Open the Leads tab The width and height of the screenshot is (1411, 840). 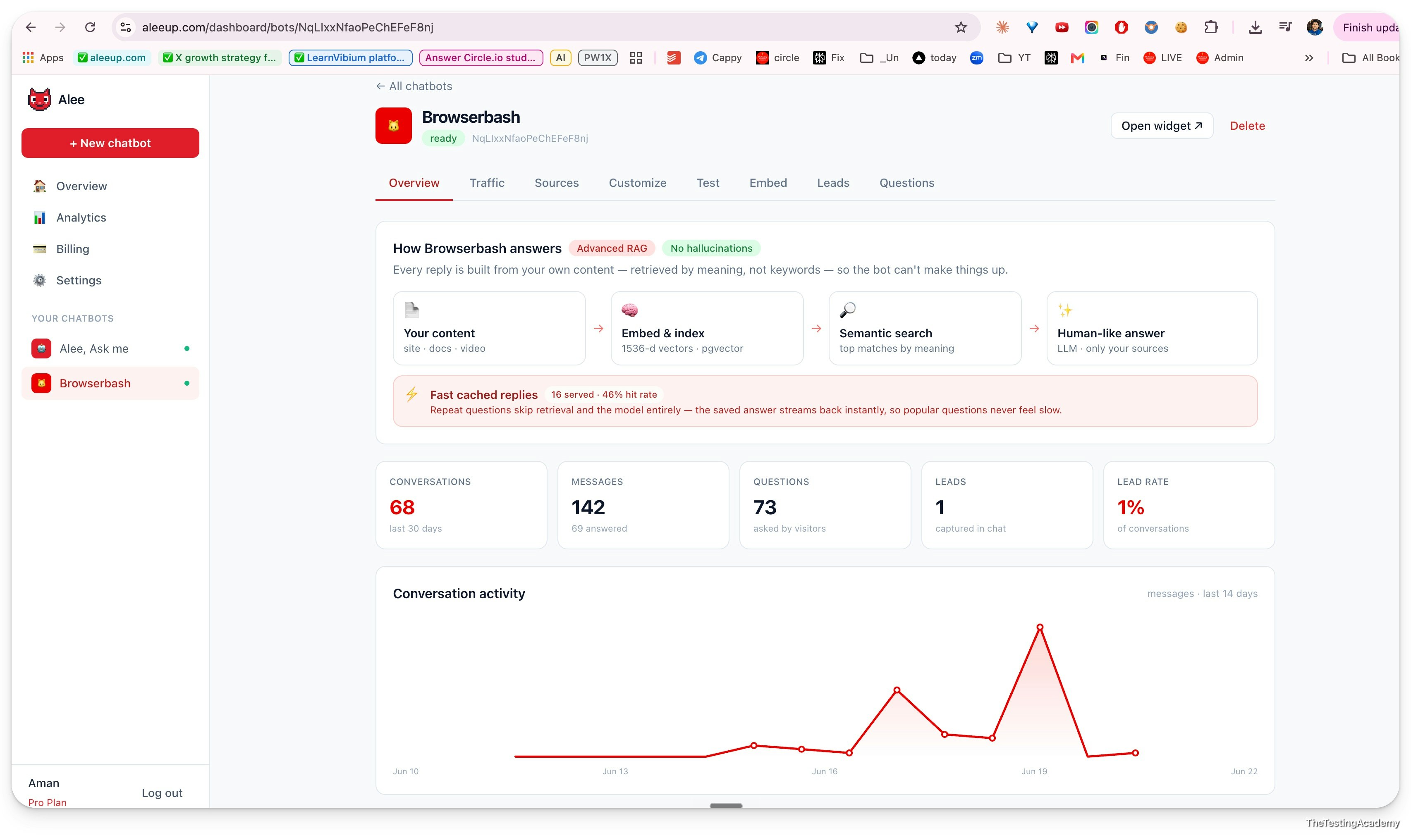point(833,183)
